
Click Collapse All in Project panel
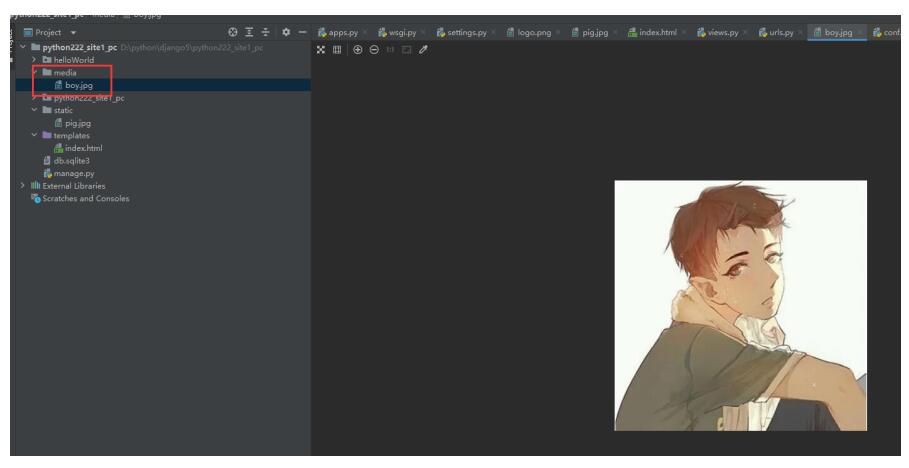point(266,33)
